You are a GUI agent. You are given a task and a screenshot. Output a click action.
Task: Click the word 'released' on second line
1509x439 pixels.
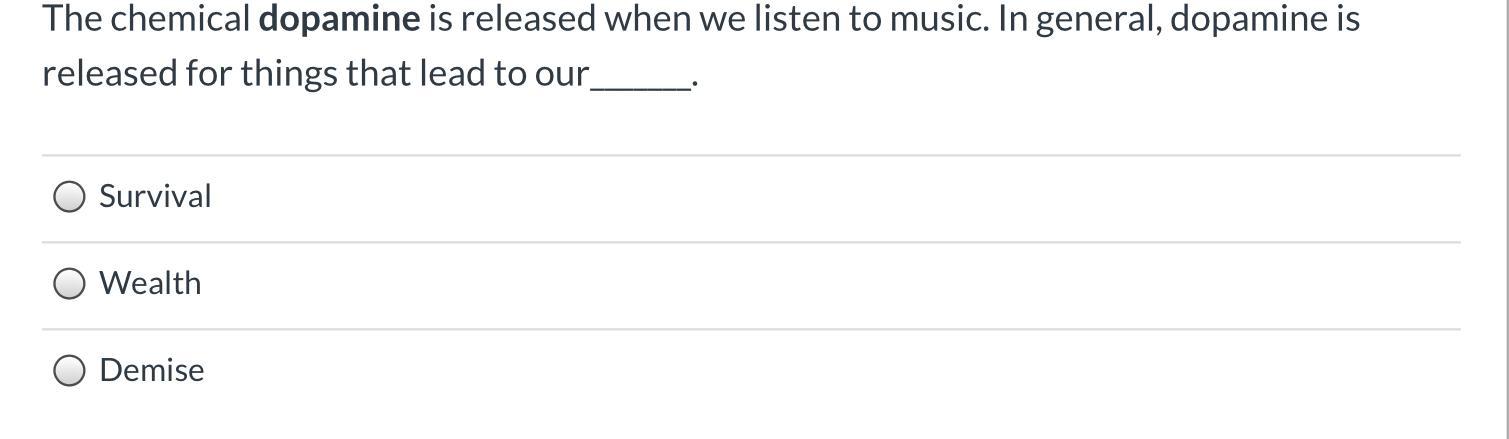coord(109,73)
